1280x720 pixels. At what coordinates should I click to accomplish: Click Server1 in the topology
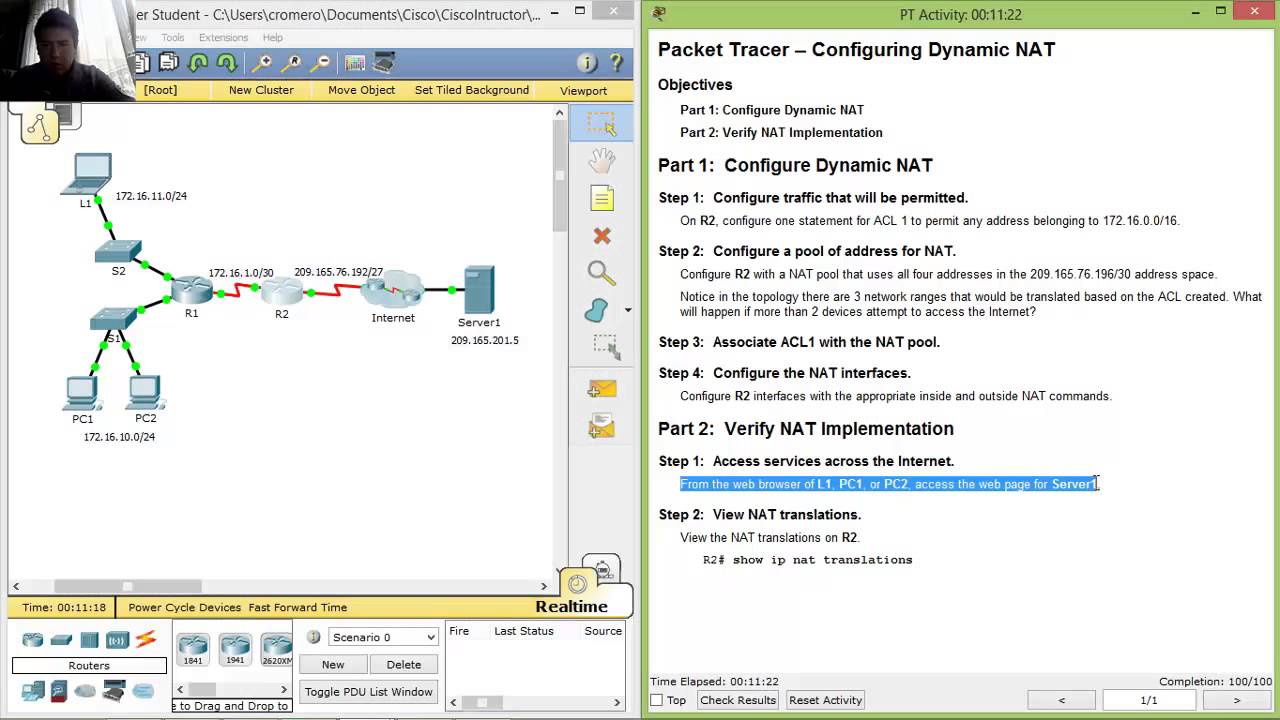pos(479,290)
